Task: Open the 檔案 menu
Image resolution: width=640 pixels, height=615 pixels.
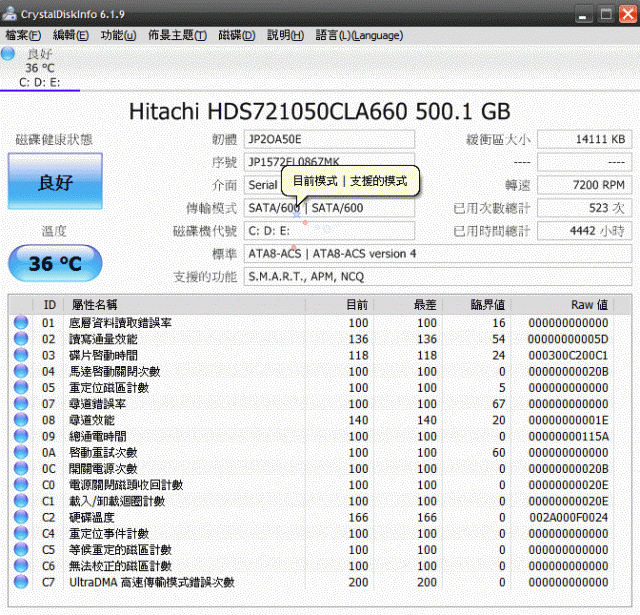Action: [x=23, y=35]
